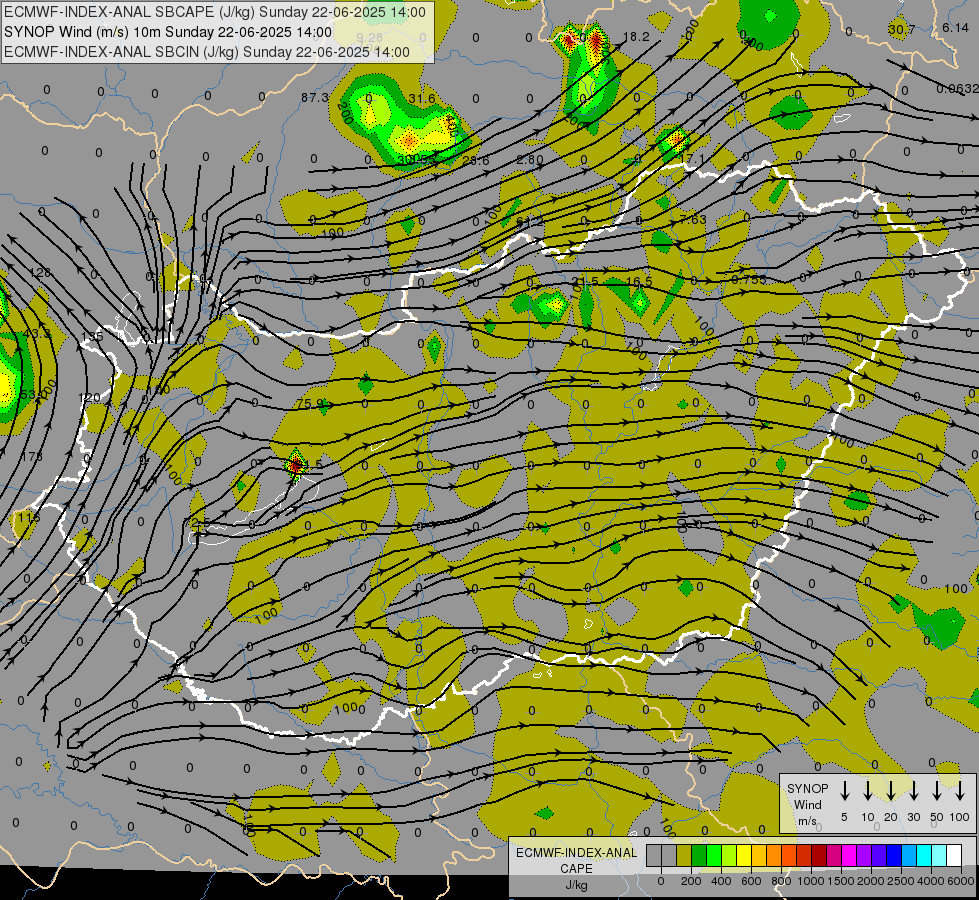Click the 6.14 value on the map
979x900 pixels.
pyautogui.click(x=955, y=27)
